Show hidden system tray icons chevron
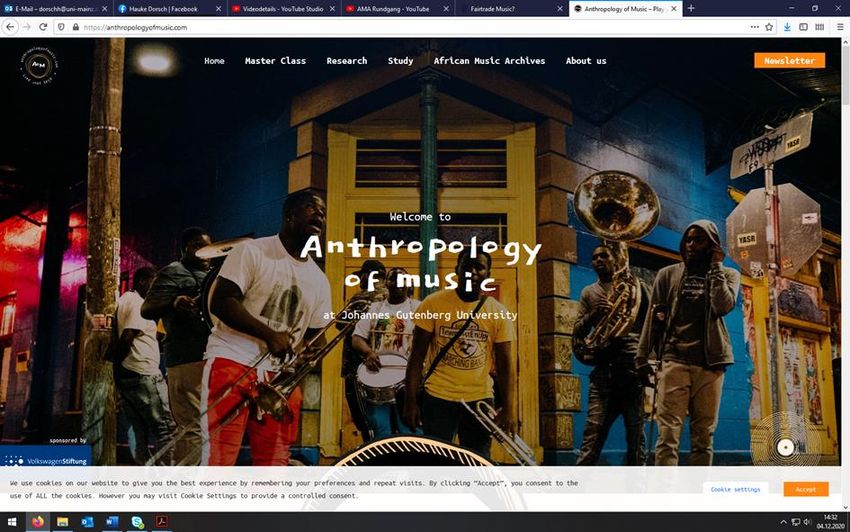This screenshot has height=532, width=850. click(x=783, y=522)
